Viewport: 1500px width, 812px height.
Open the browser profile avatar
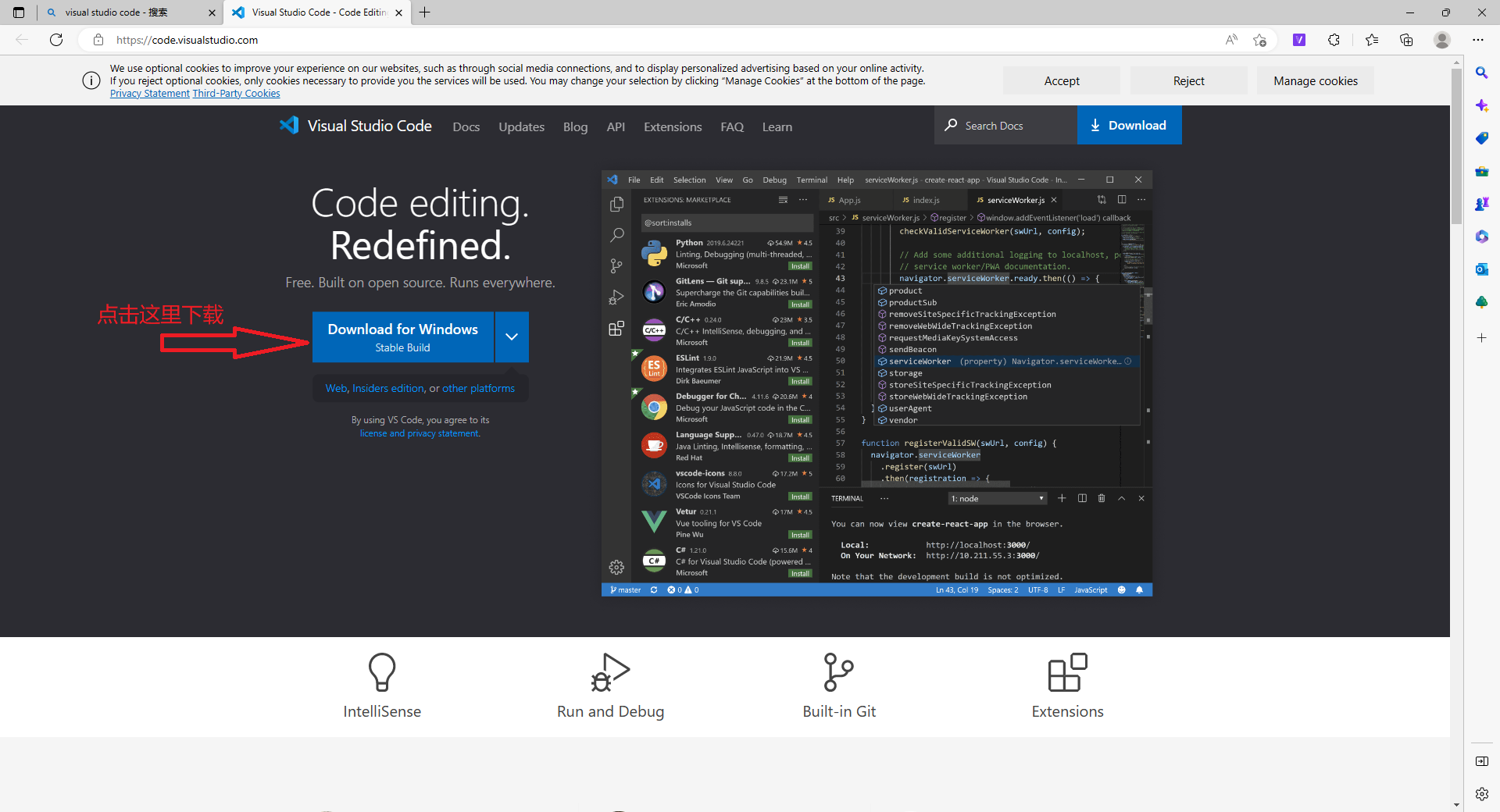1442,40
